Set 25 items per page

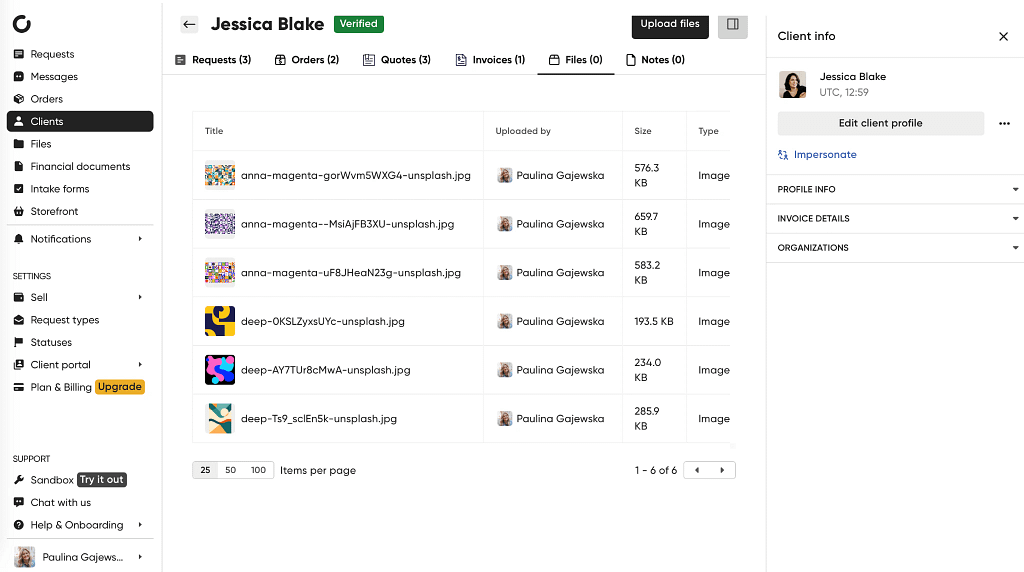coord(205,470)
